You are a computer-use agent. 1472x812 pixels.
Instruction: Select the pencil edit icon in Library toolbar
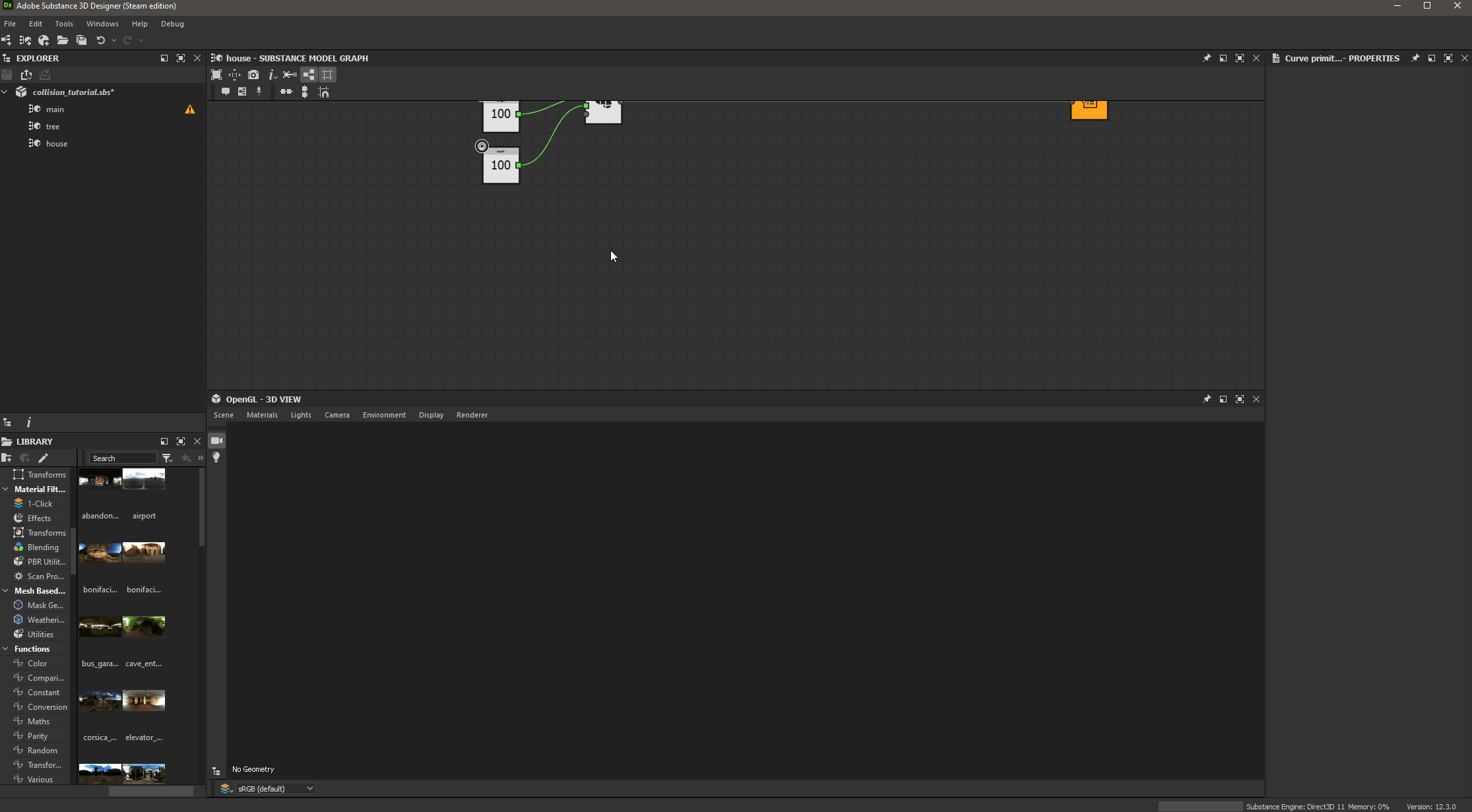pyautogui.click(x=44, y=458)
